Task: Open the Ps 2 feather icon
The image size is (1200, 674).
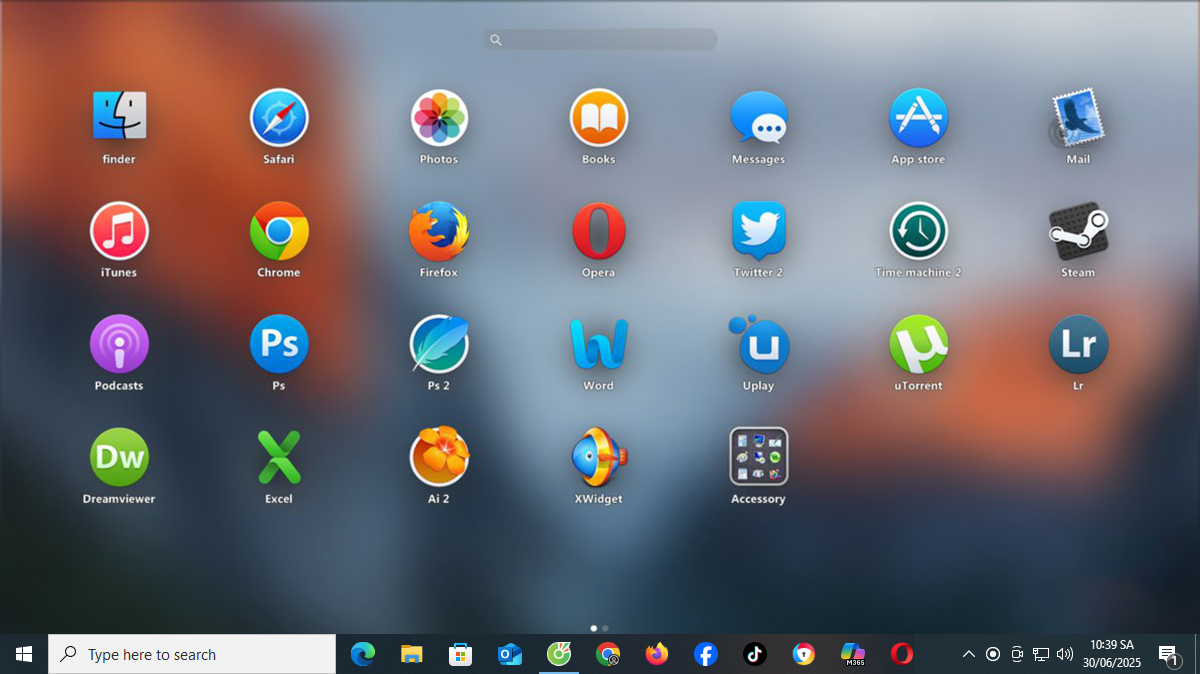Action: (439, 343)
